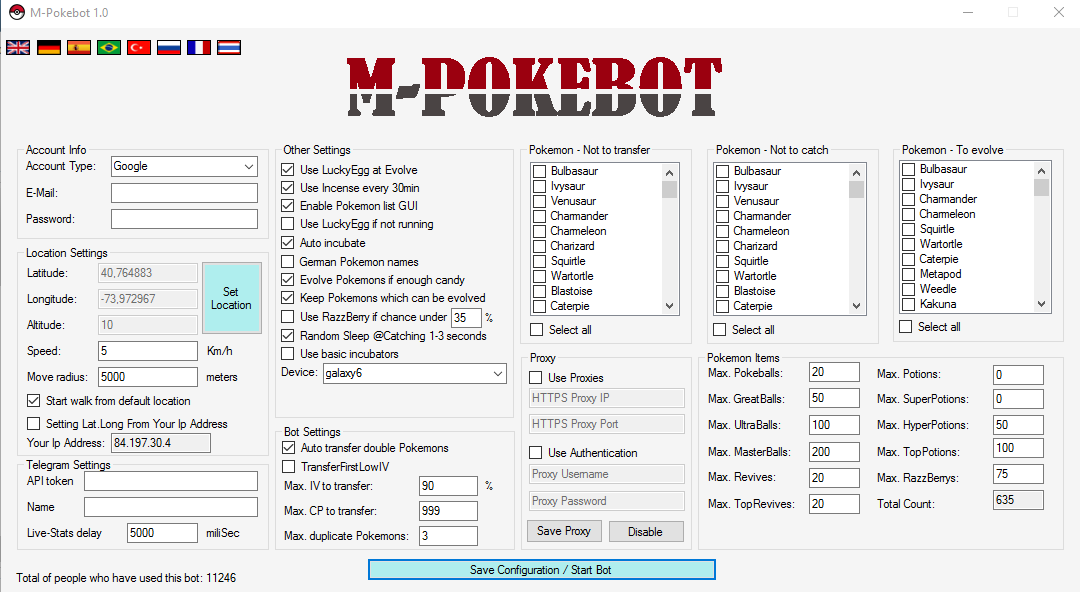
Task: Focus the Max. UltraBalls field
Action: pos(834,425)
